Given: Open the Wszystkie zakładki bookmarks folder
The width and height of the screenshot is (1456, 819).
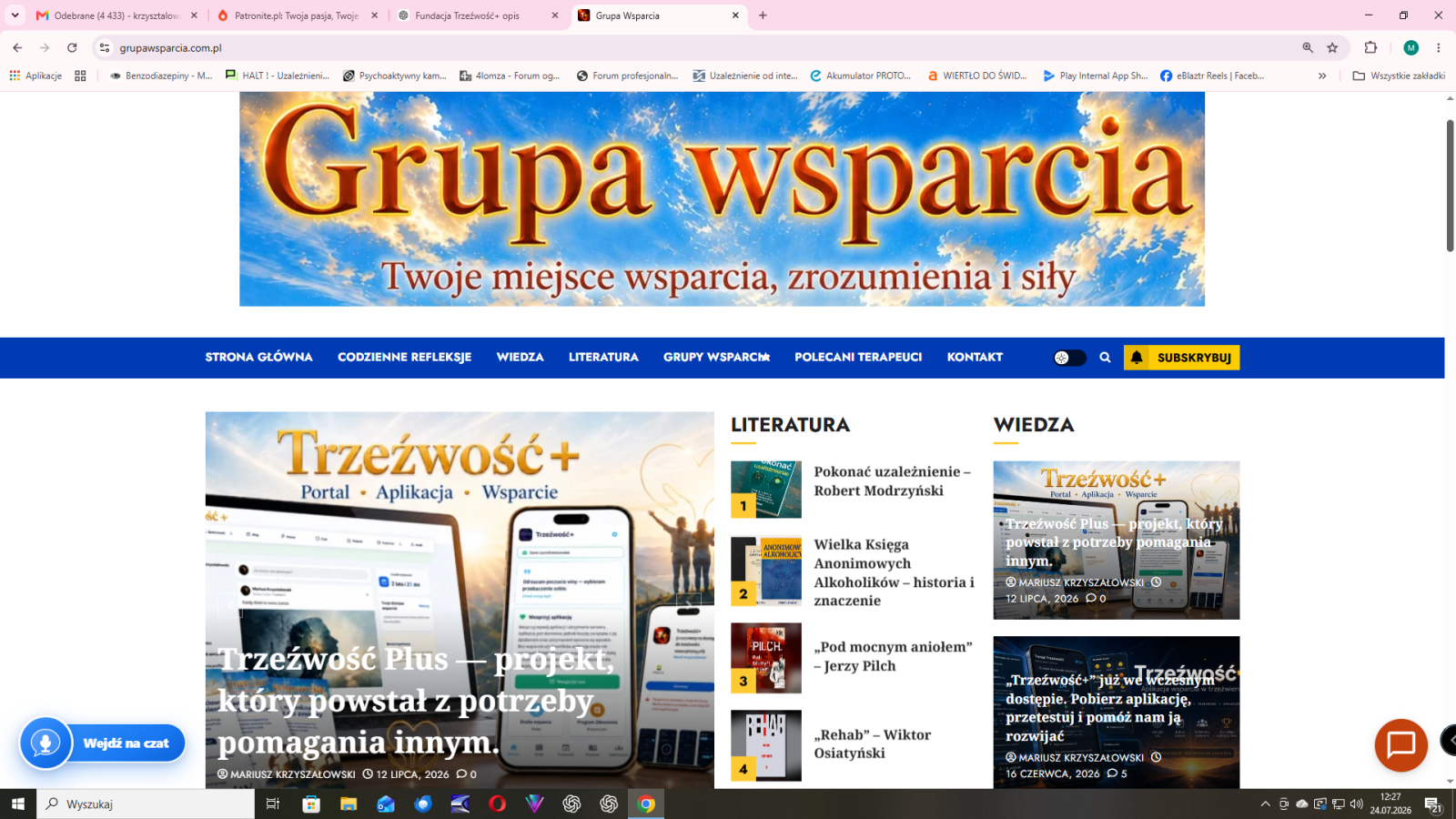Looking at the screenshot, I should click(x=1399, y=76).
